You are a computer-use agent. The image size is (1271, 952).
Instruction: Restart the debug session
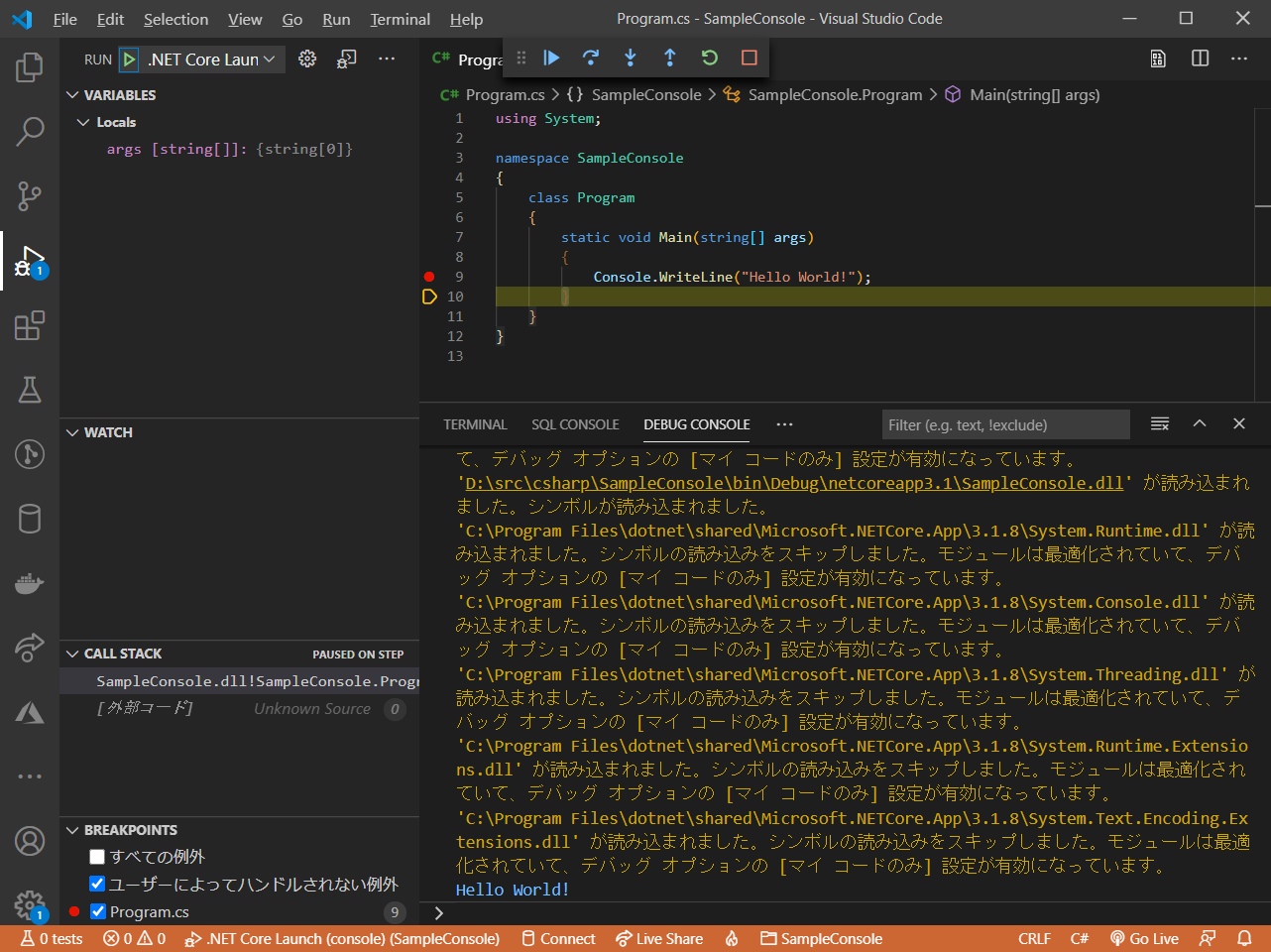710,58
